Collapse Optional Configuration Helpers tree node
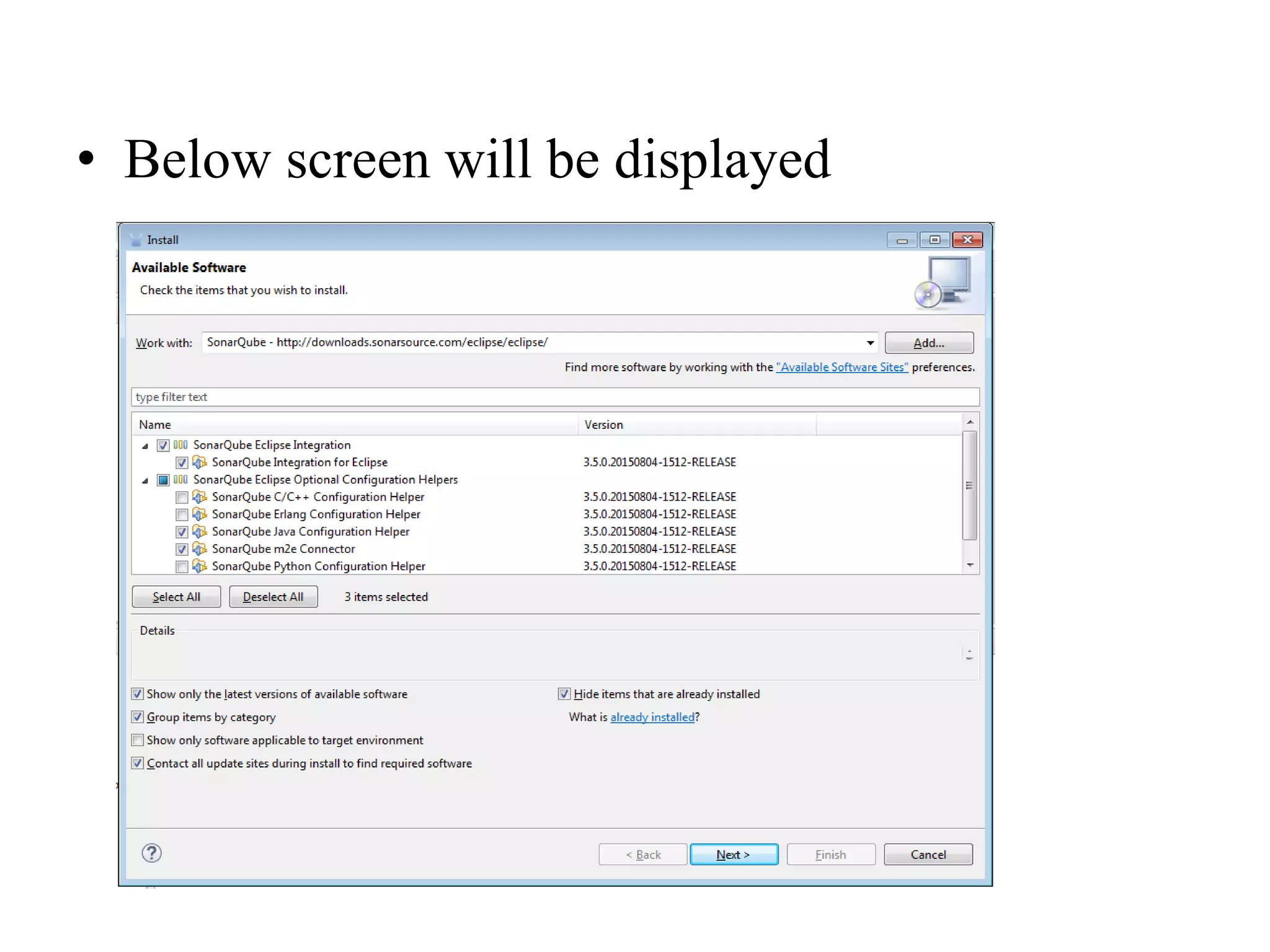The width and height of the screenshot is (1270, 952). [x=145, y=480]
